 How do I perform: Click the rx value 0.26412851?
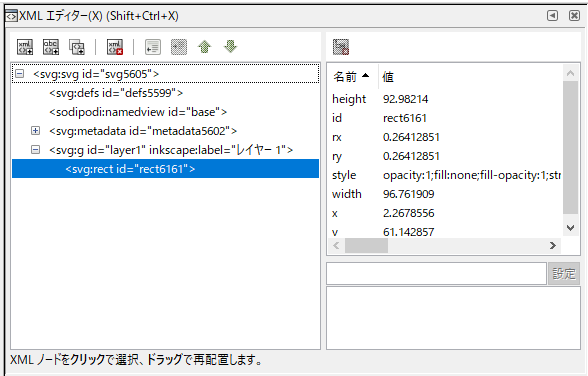[x=411, y=137]
